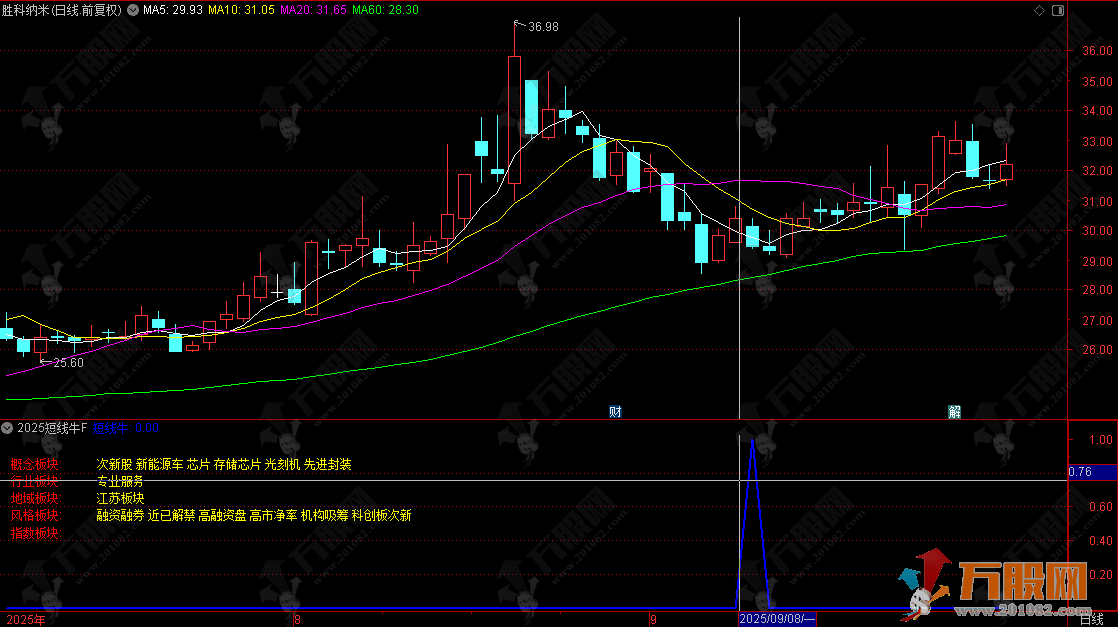Click the 0.76 indicator value tag
This screenshot has height=627, width=1118.
(1079, 472)
